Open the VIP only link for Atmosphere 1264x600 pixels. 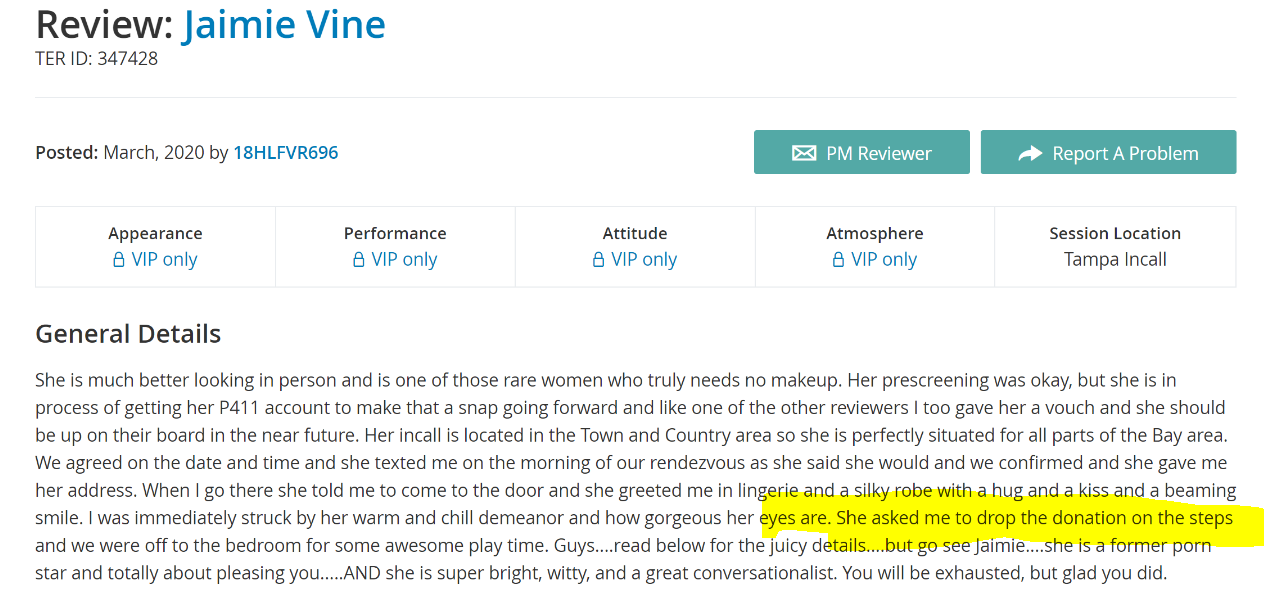tap(884, 260)
